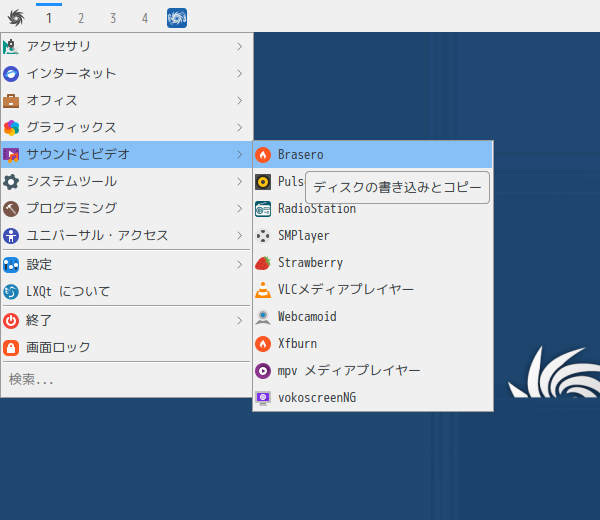Open the ユニバーサル・アクセス menu category
The image size is (600, 520).
tap(127, 235)
